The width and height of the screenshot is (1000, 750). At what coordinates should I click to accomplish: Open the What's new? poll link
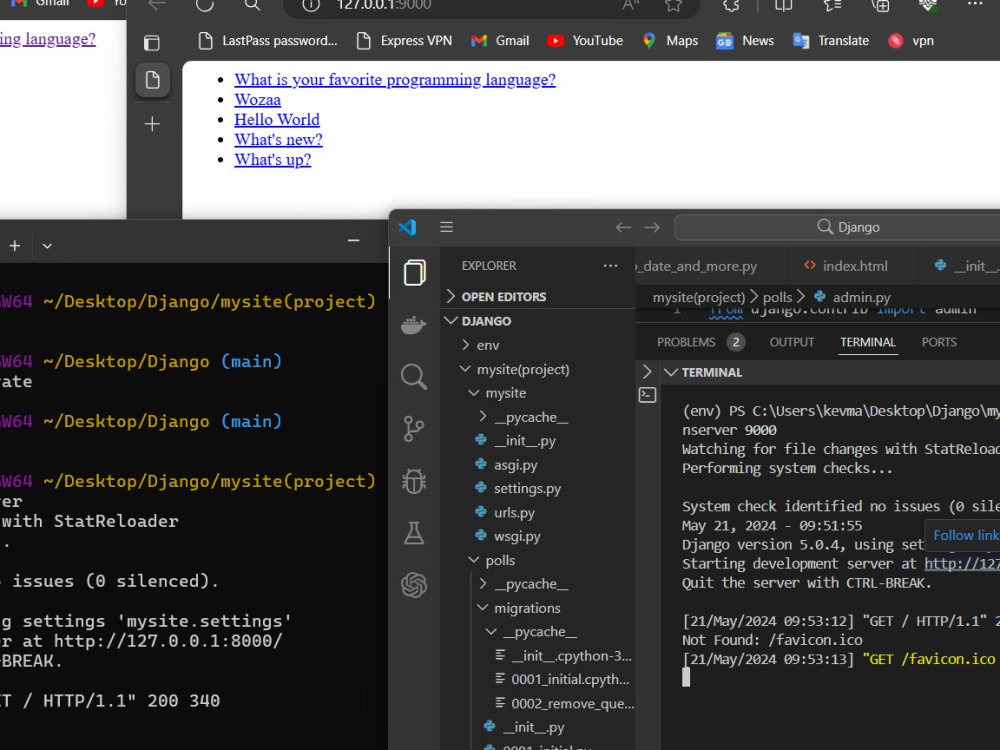tap(278, 139)
